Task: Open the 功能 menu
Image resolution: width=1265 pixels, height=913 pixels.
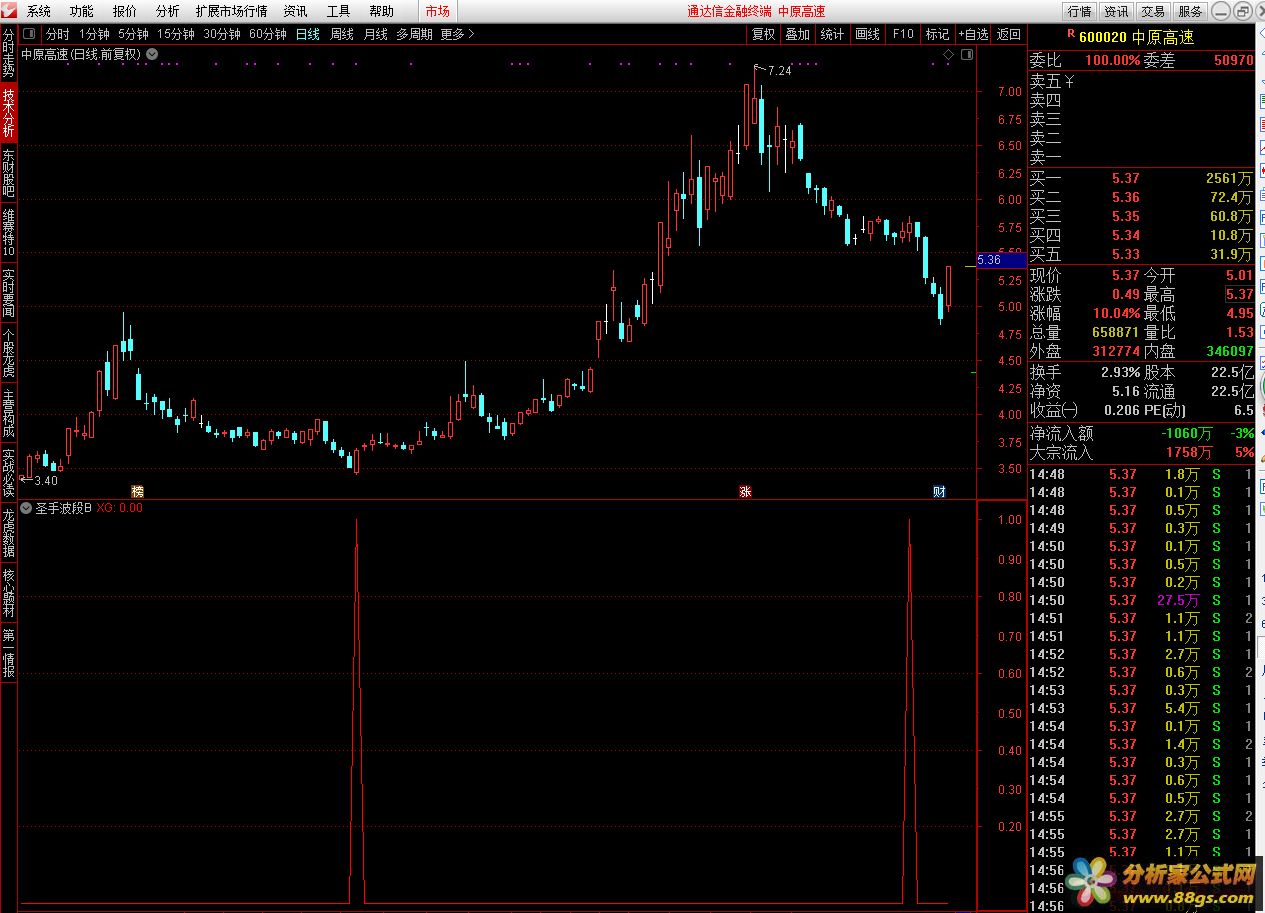Action: 82,11
